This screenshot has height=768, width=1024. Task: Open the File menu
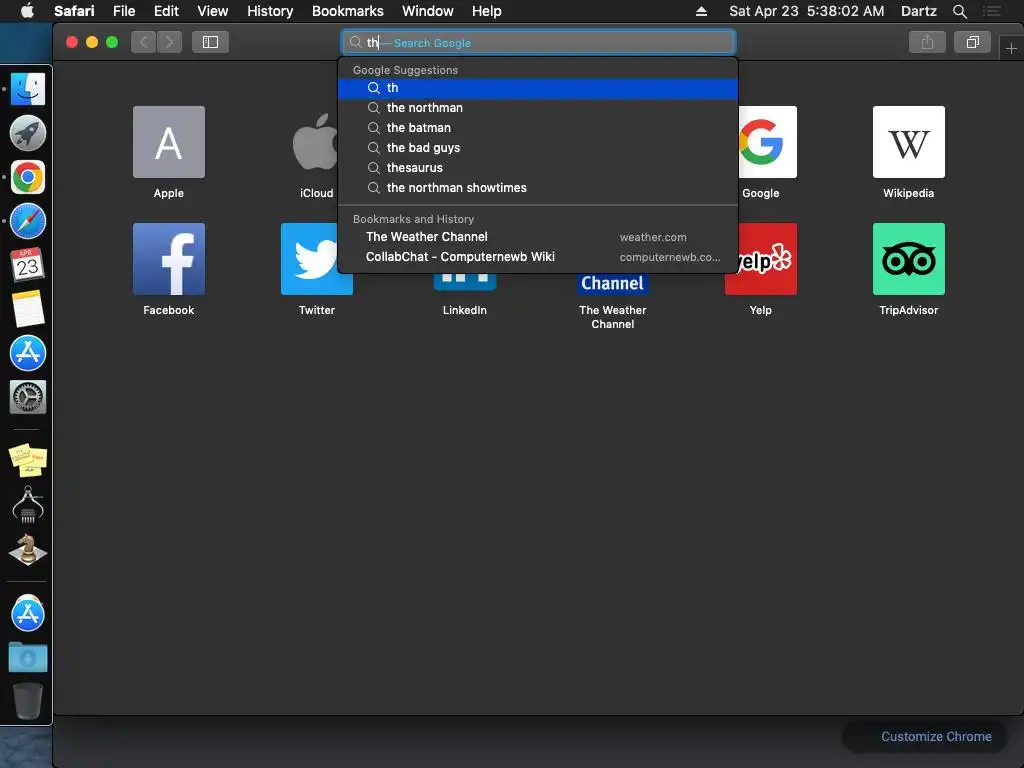(124, 11)
